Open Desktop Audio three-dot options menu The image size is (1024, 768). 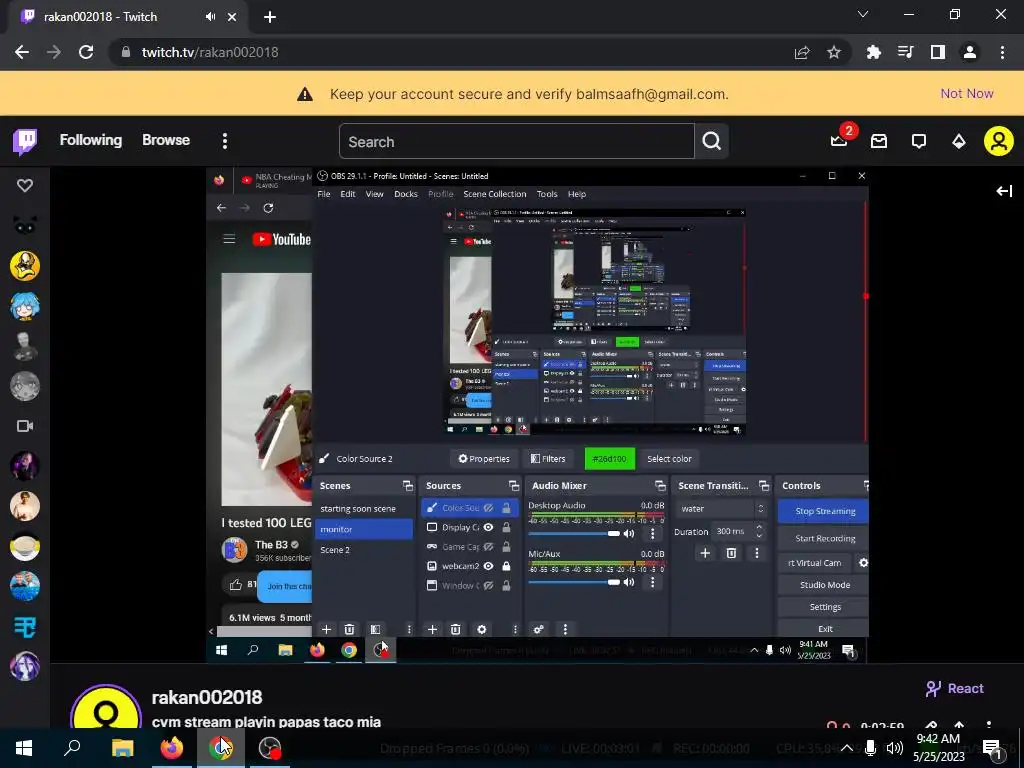click(x=652, y=534)
